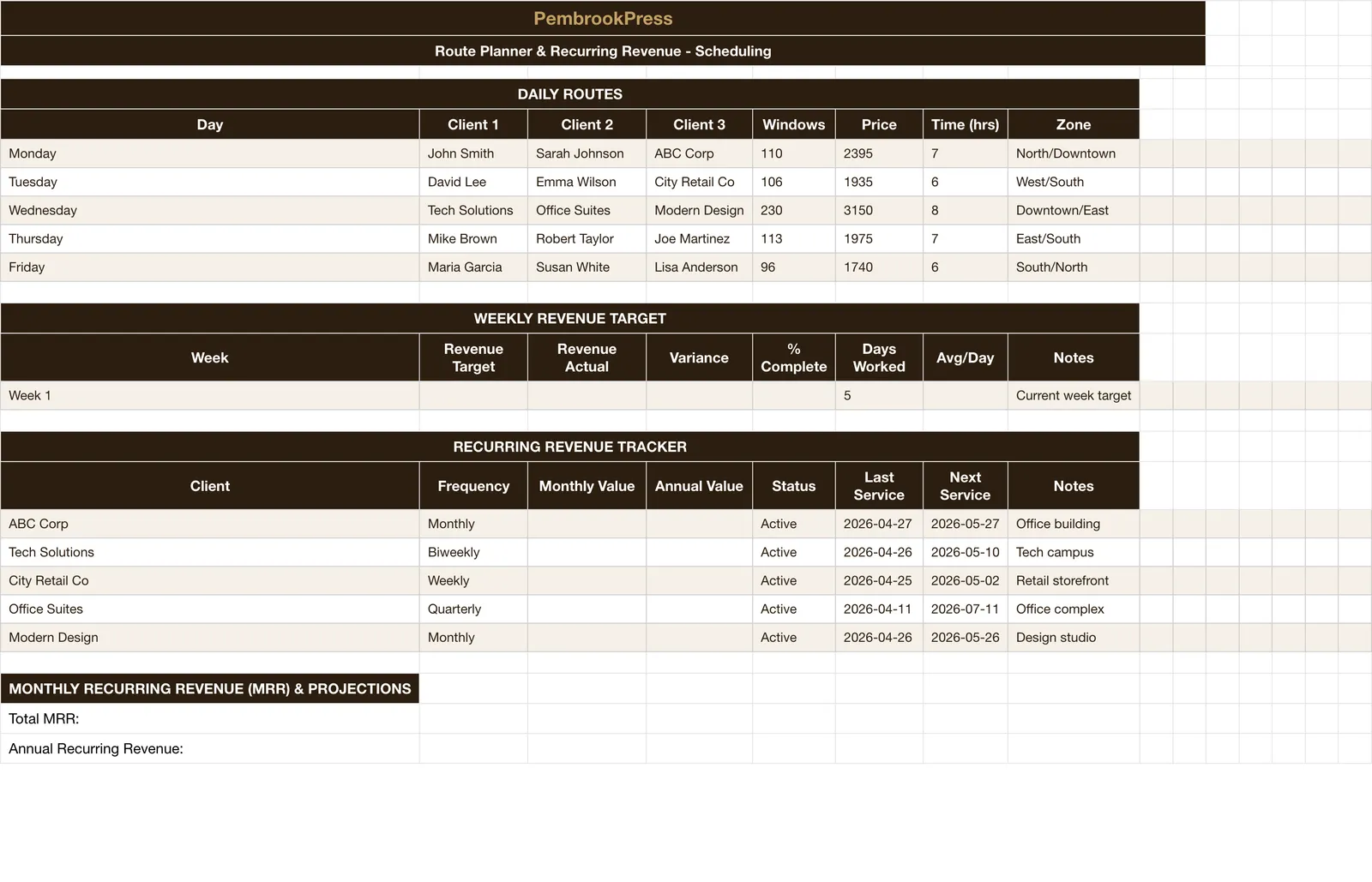Click the Emma Wilson client cell
Viewport: 1372px width, 882px height.
coord(587,182)
